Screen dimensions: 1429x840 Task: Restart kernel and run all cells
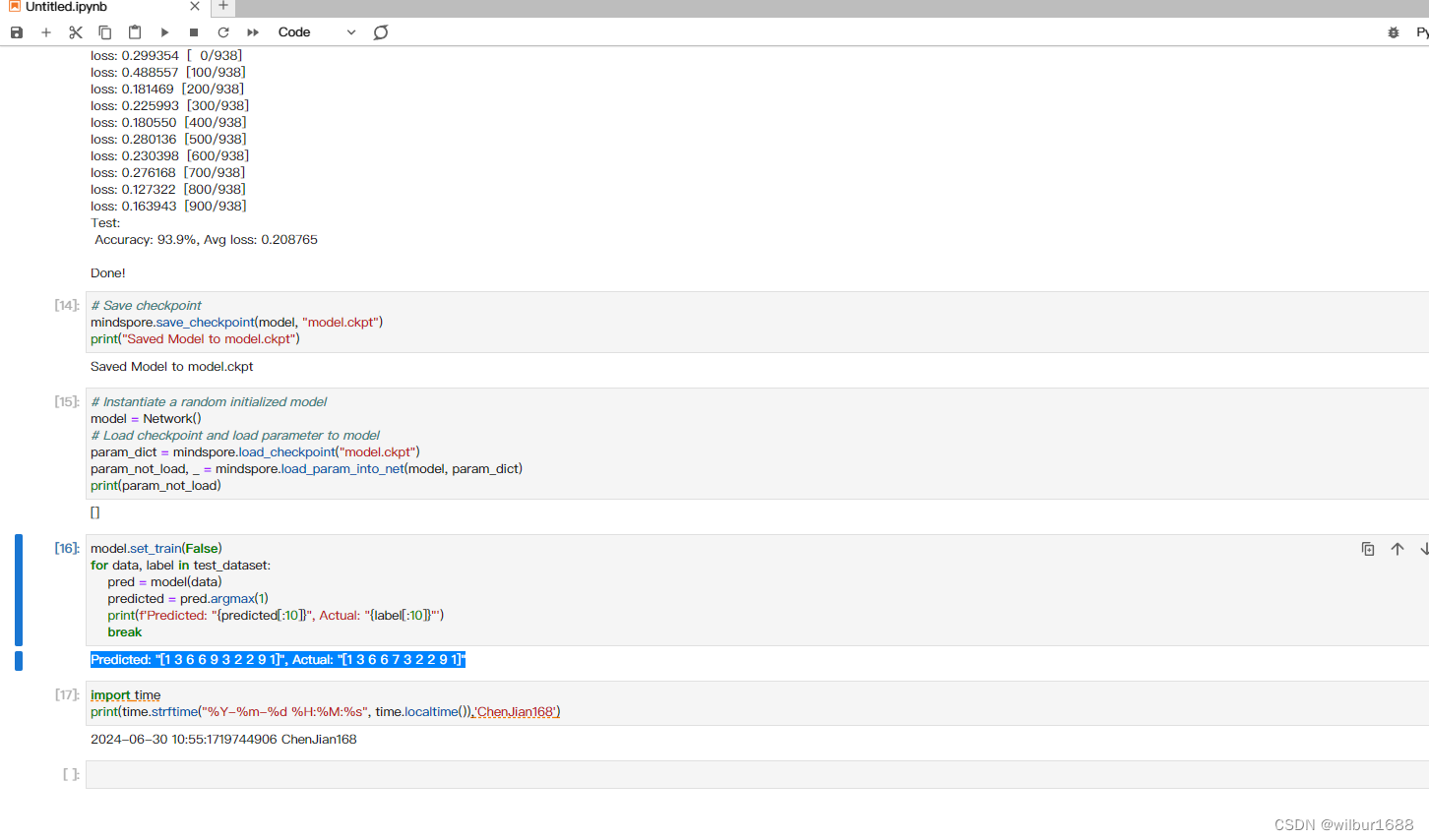(253, 32)
